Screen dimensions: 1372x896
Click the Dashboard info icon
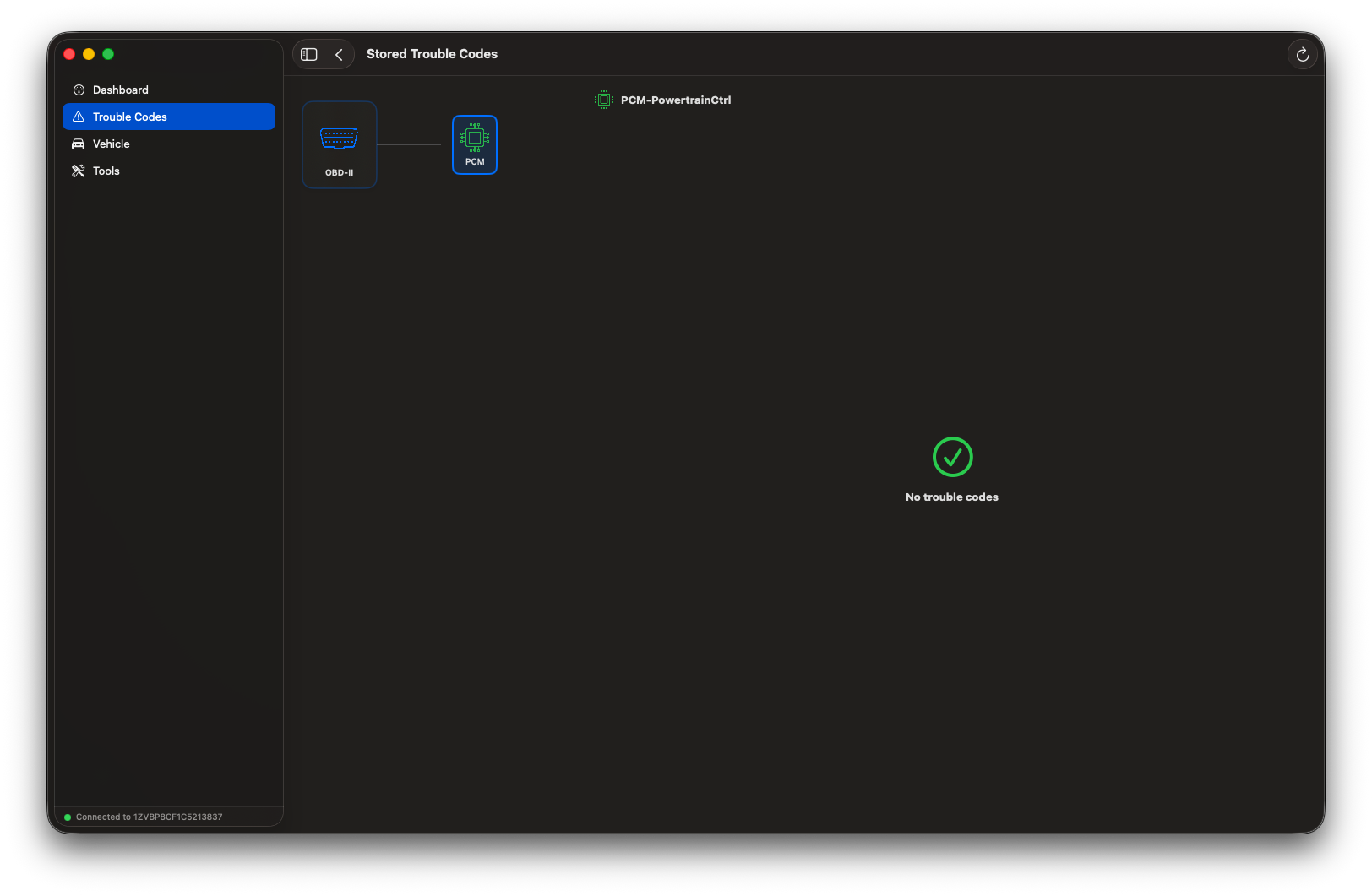click(79, 90)
